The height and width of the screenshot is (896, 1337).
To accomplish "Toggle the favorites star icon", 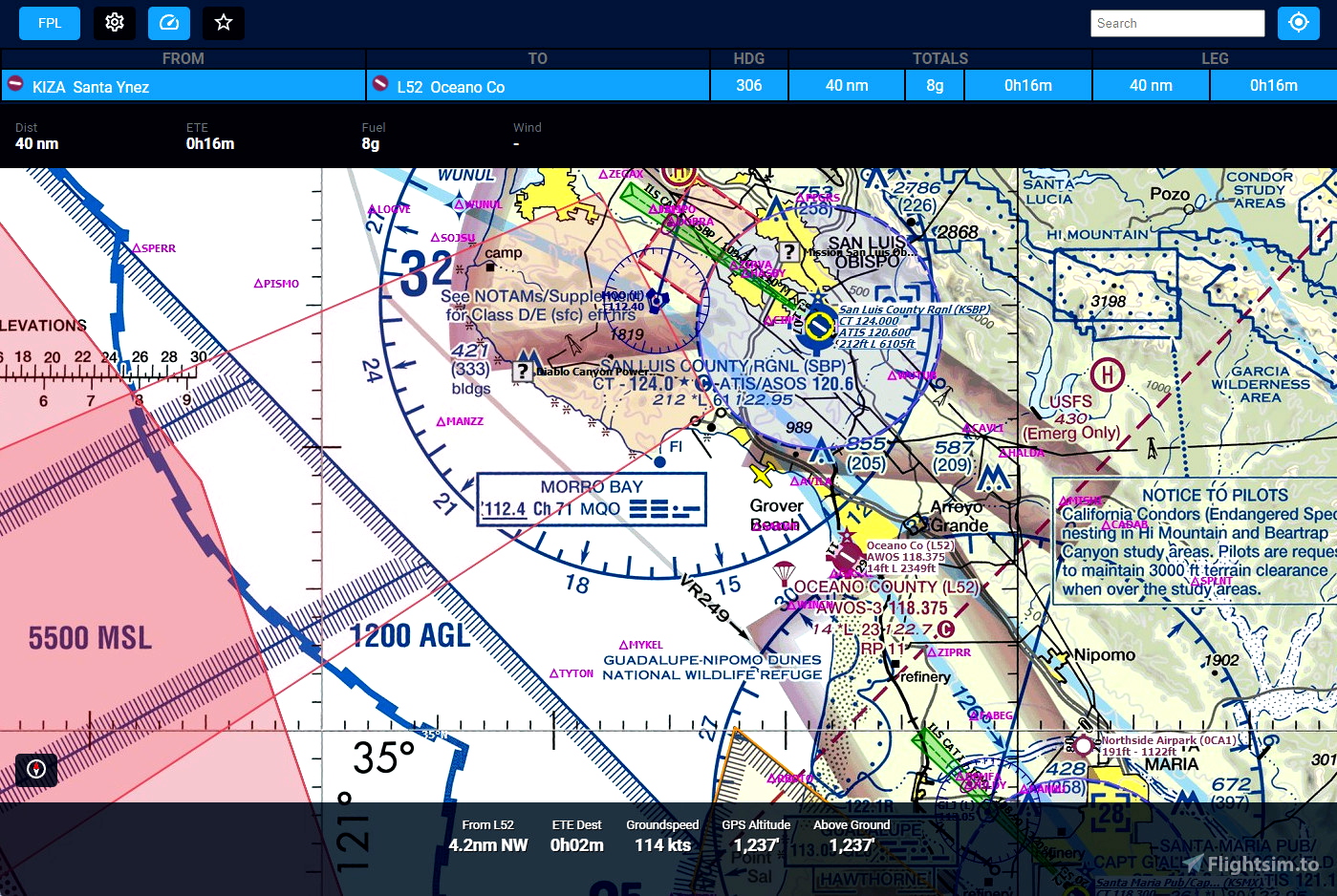I will tap(223, 23).
